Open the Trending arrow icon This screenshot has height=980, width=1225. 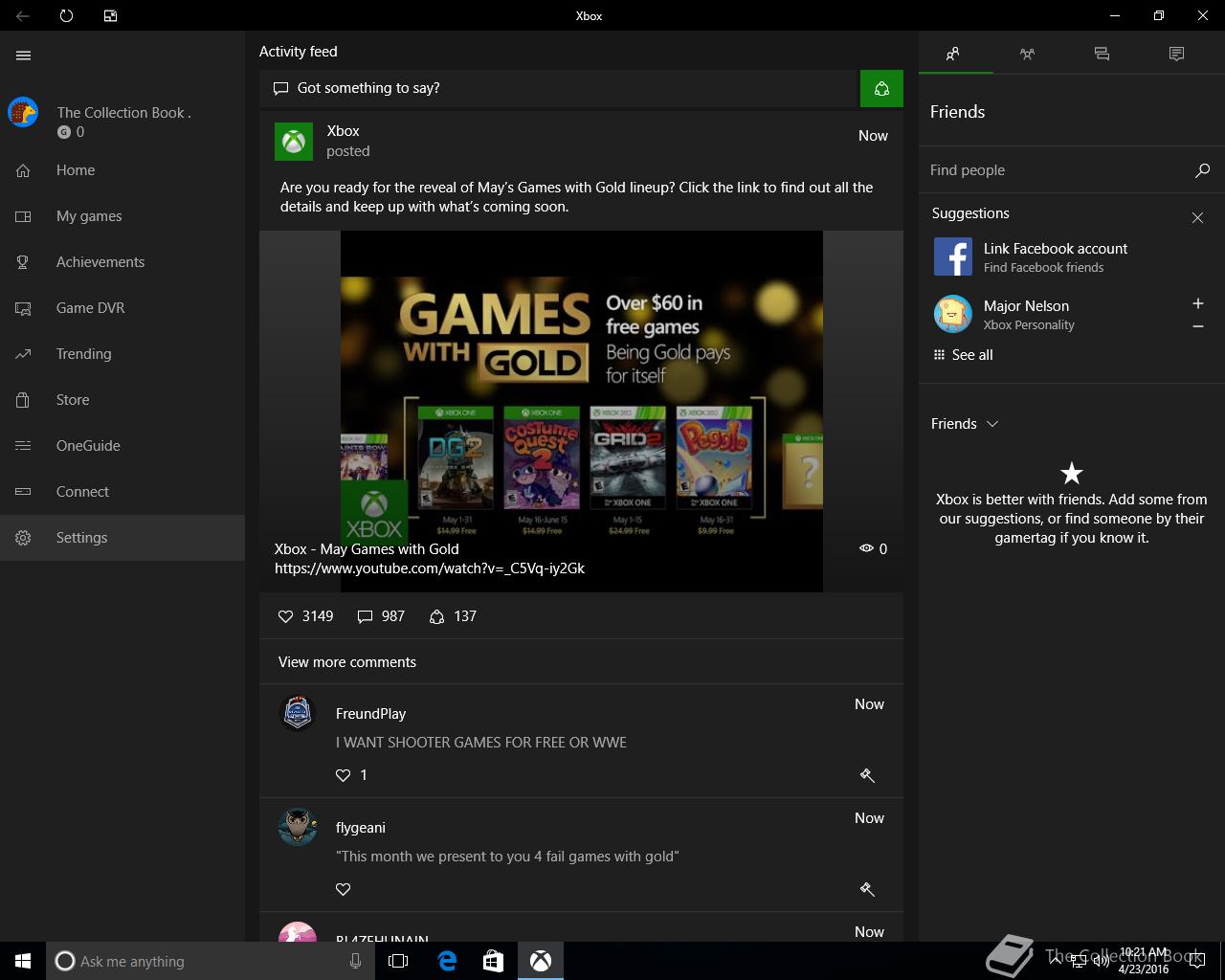[x=23, y=354]
